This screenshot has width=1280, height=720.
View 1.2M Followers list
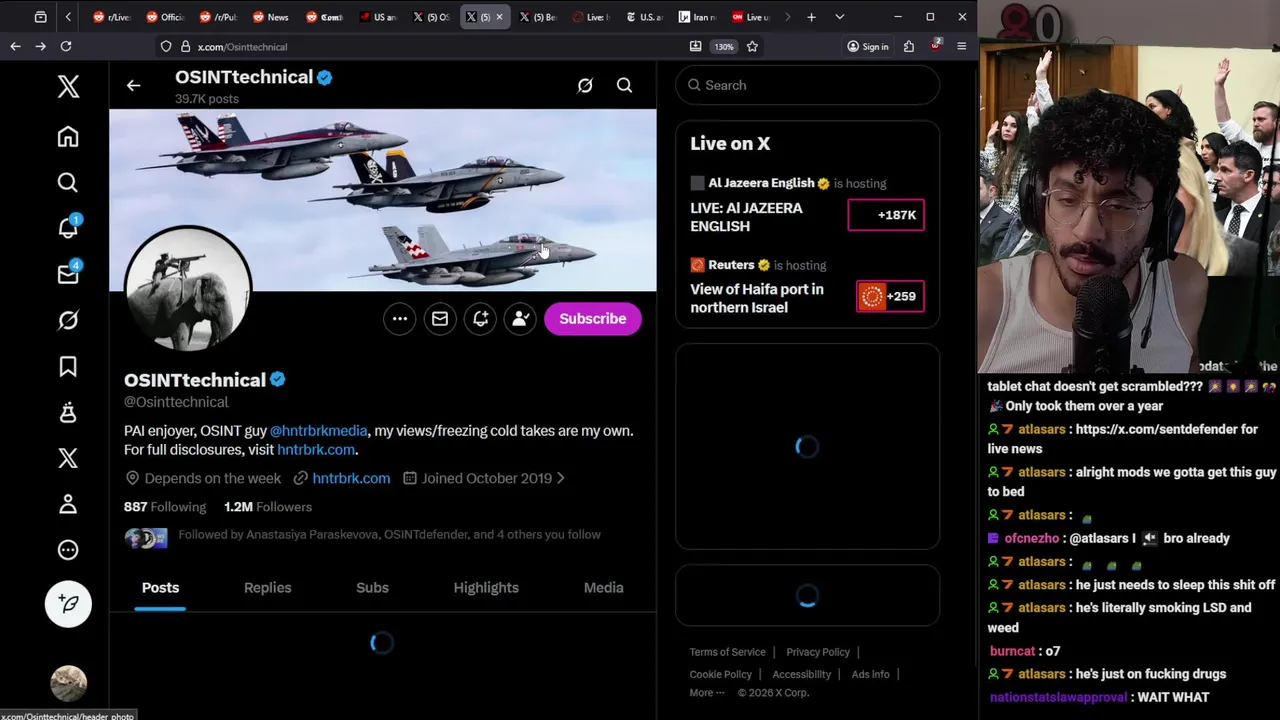tap(268, 507)
